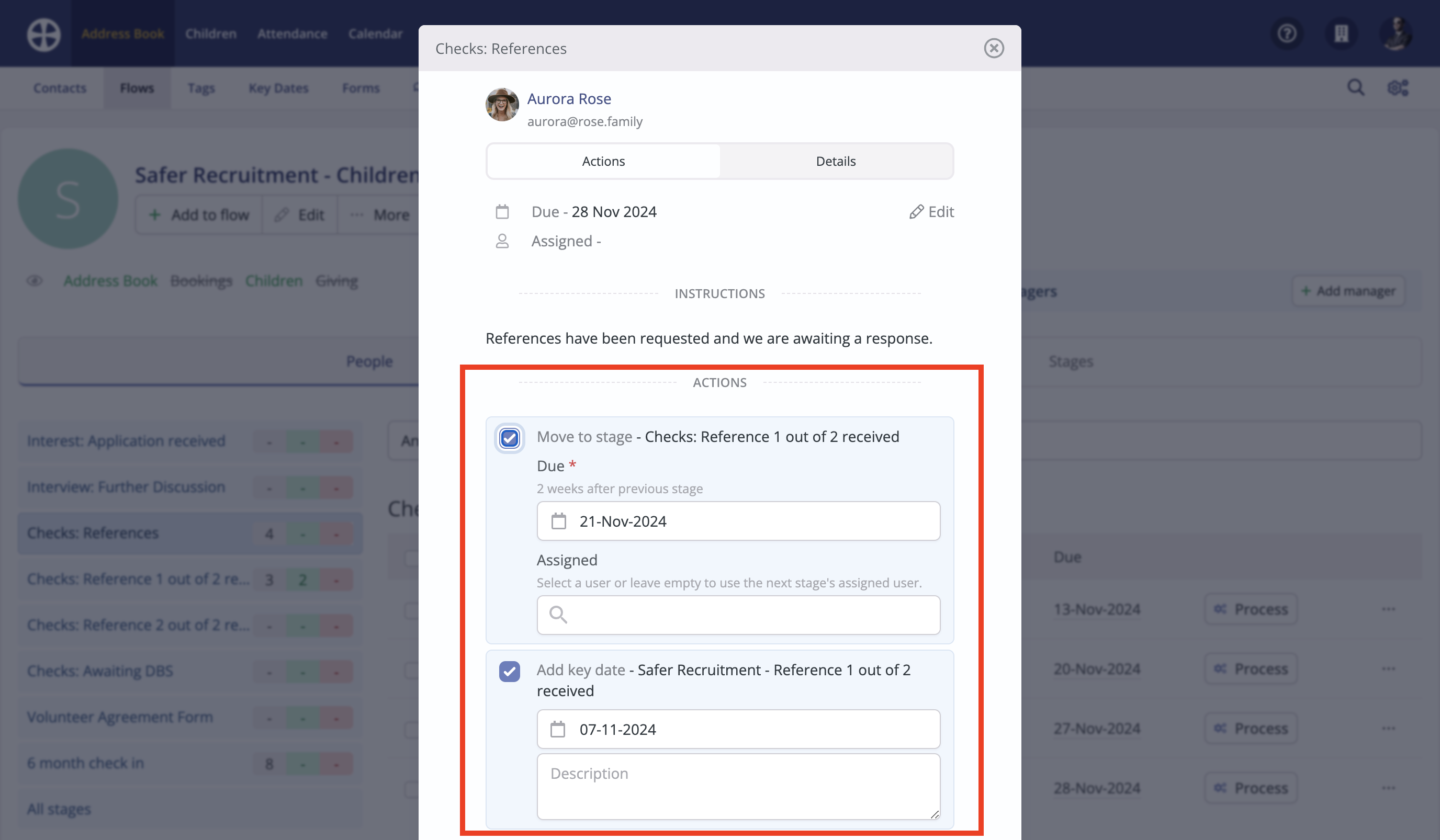Open the user avatar menu
1440x840 pixels.
pos(1396,33)
